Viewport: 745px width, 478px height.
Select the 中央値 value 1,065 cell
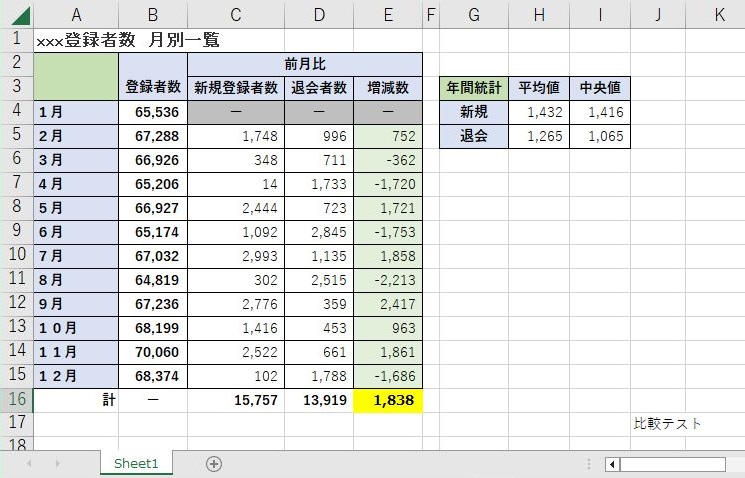(600, 137)
